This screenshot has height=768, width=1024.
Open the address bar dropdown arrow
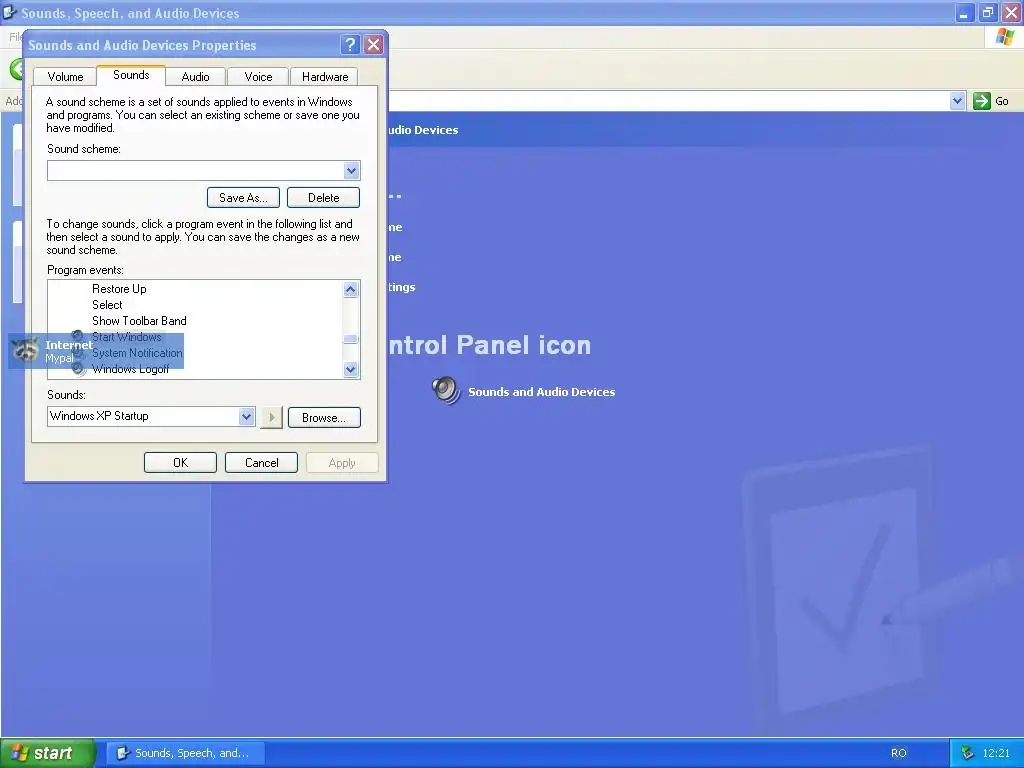pos(957,101)
